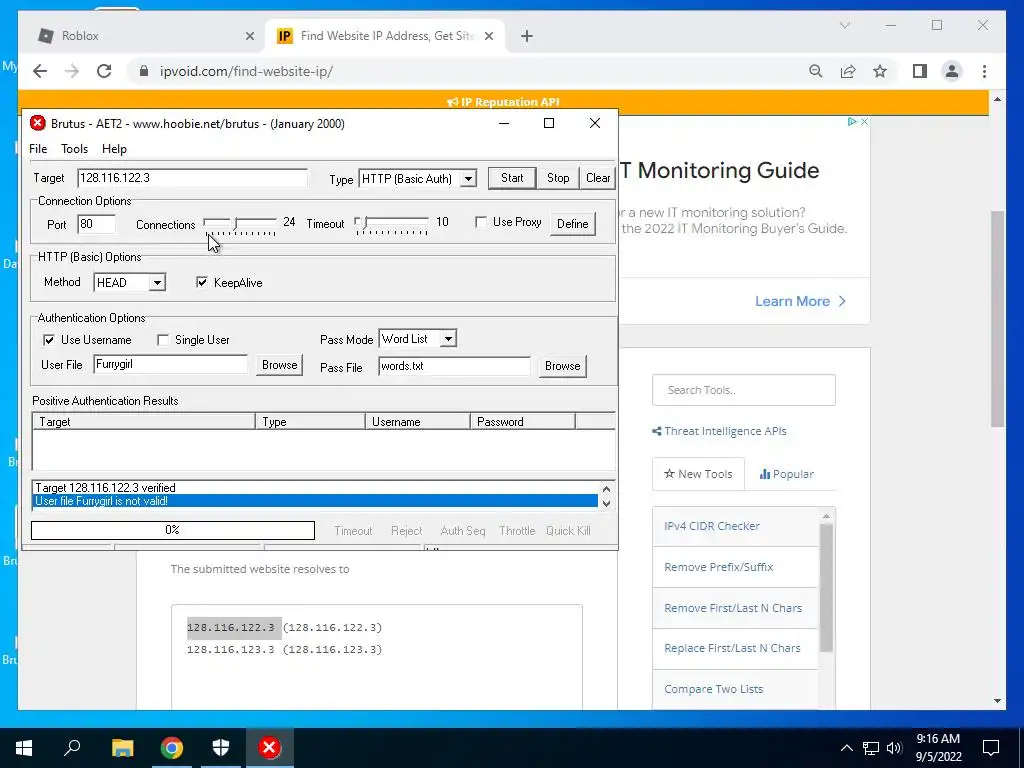Click the Define proxy button
This screenshot has width=1024, height=768.
pyautogui.click(x=573, y=223)
